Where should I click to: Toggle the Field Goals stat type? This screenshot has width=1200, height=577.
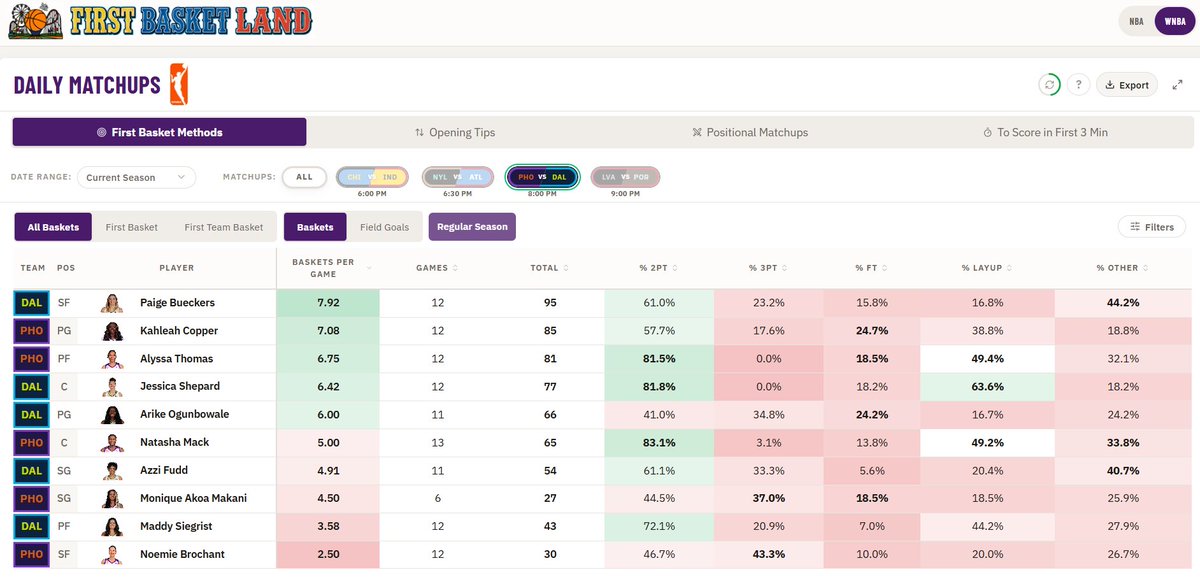coord(384,227)
